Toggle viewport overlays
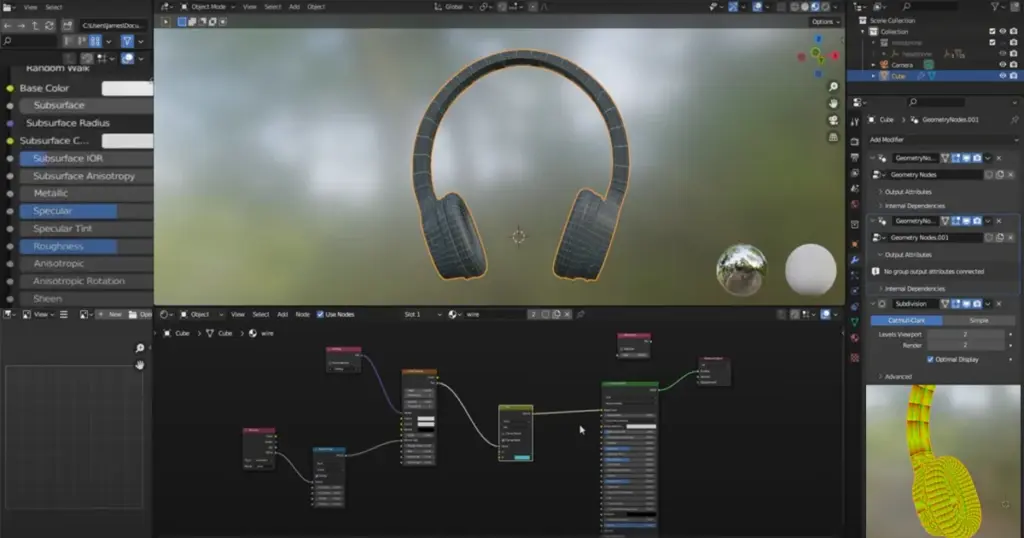Image resolution: width=1024 pixels, height=538 pixels. [758, 7]
